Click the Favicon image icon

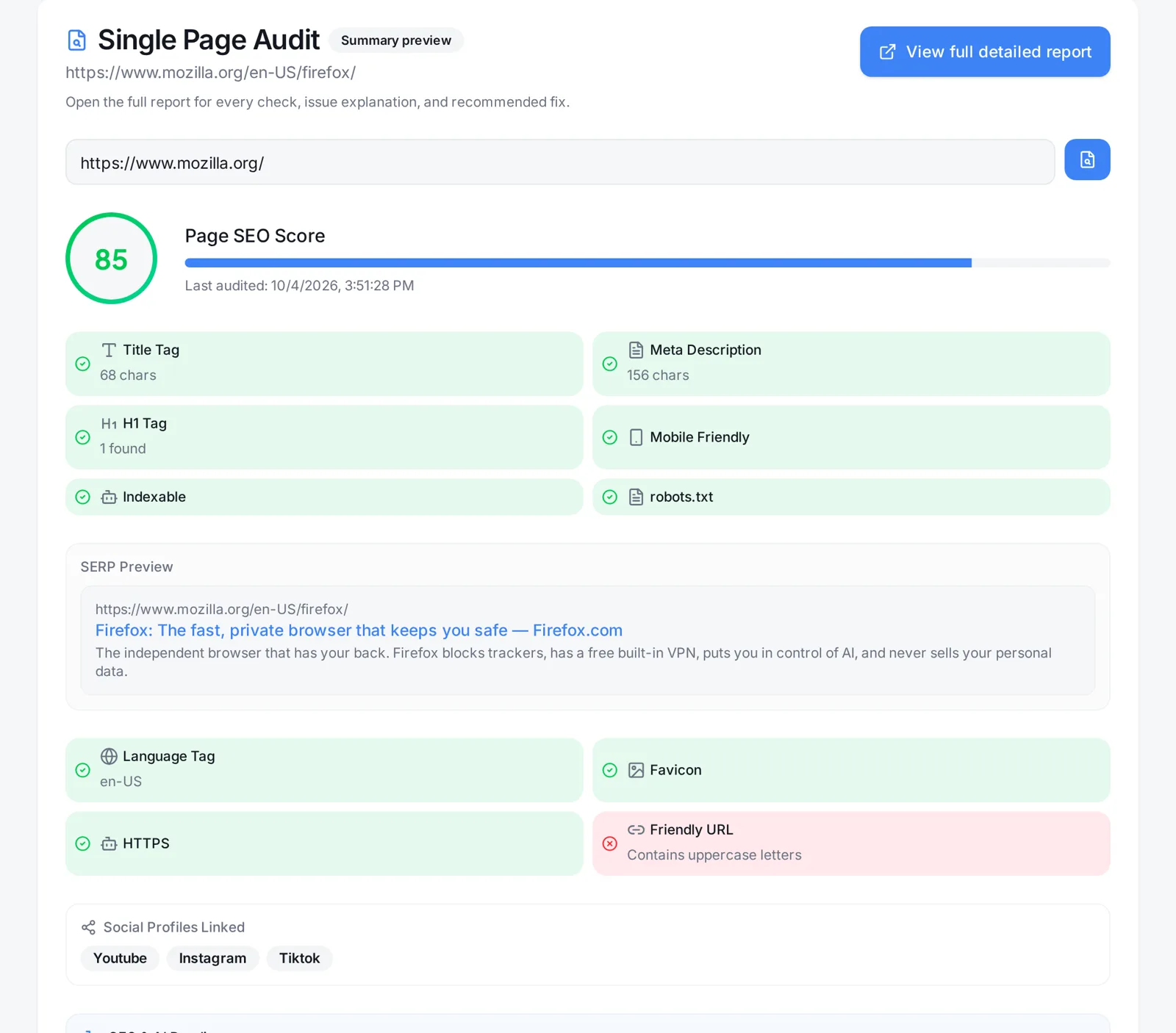[636, 770]
